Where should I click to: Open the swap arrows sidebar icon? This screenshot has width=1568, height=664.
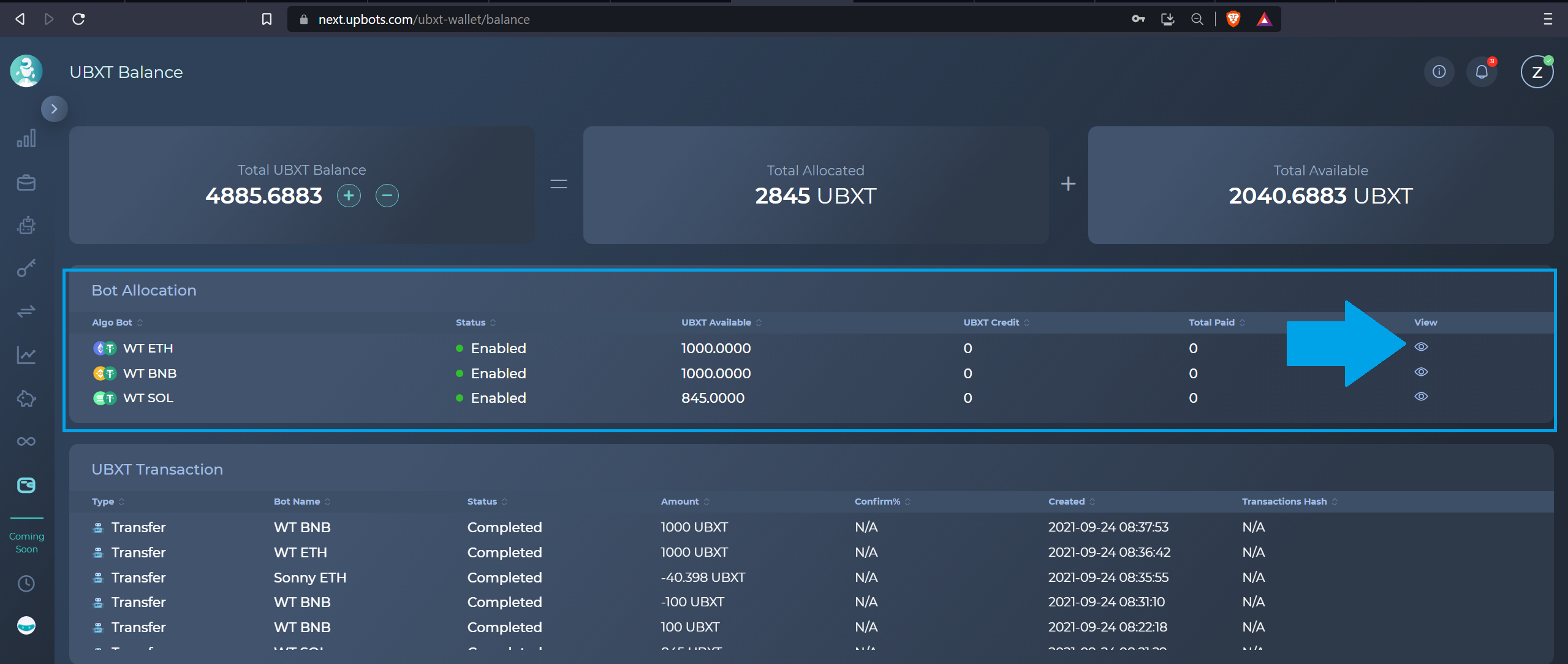(26, 311)
